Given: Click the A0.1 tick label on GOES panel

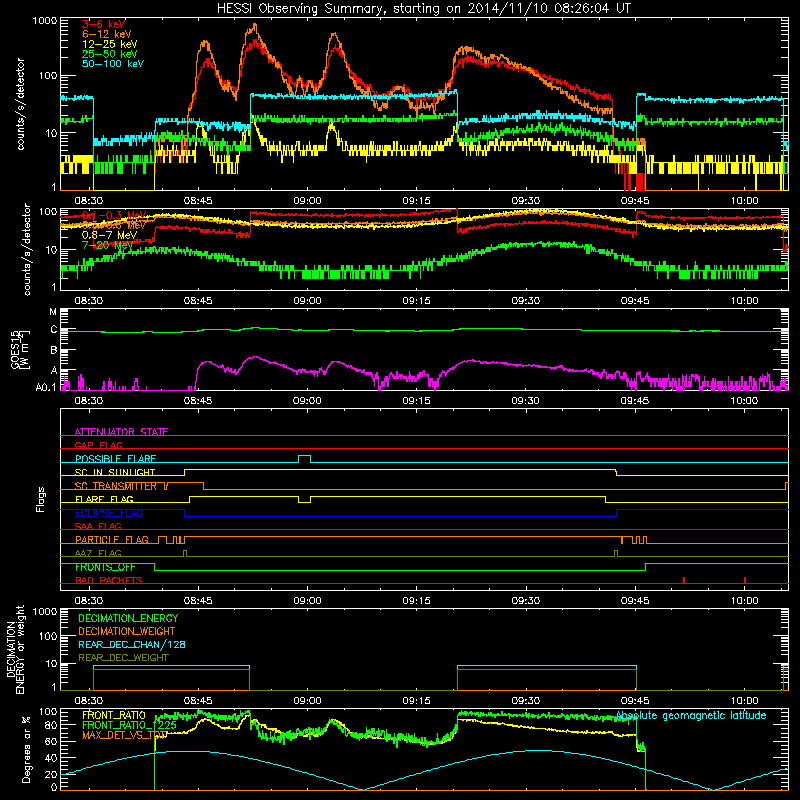Looking at the screenshot, I should pos(46,388).
